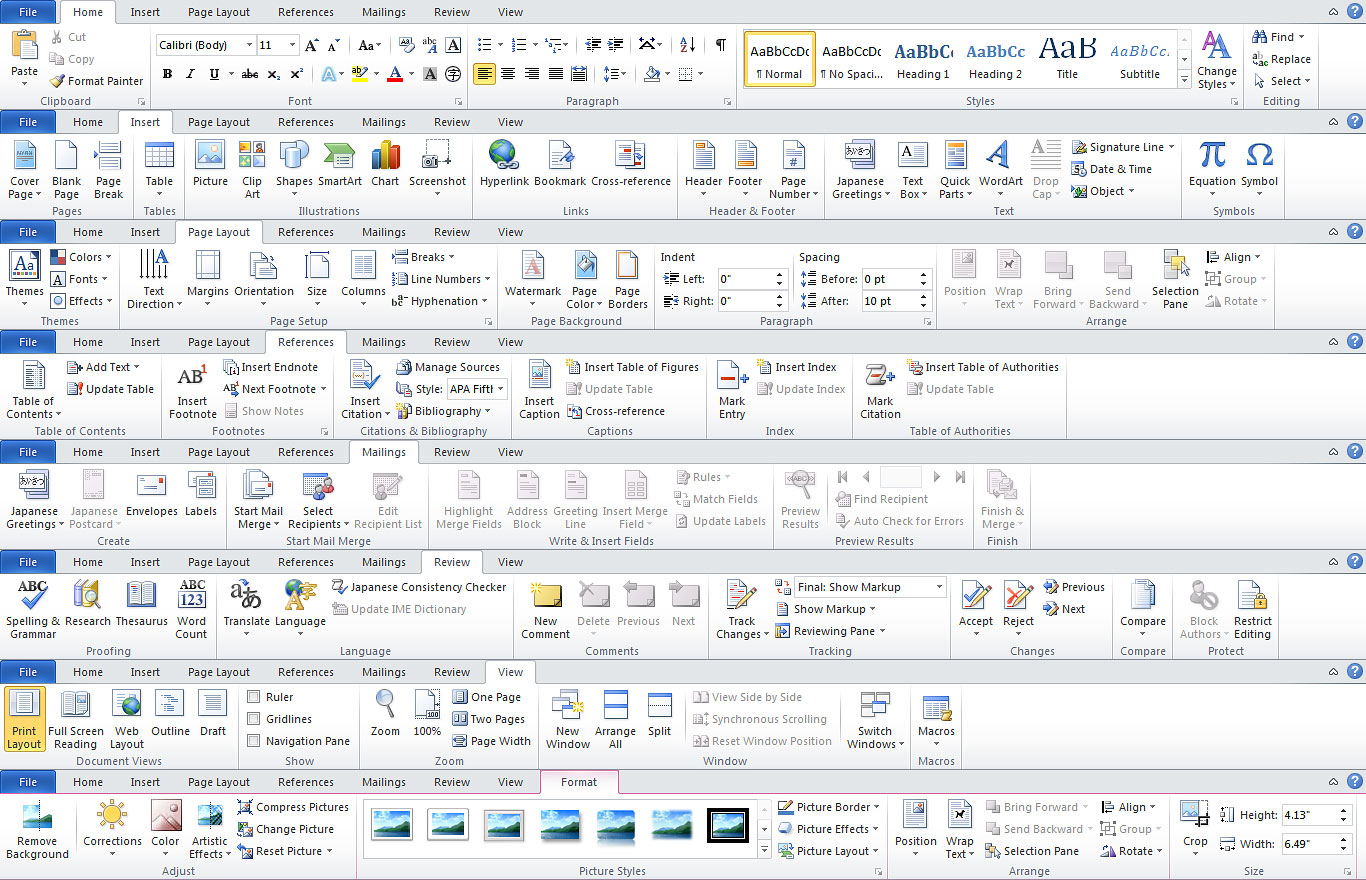The image size is (1366, 880).
Task: Add a New Comment
Action: coord(545,610)
